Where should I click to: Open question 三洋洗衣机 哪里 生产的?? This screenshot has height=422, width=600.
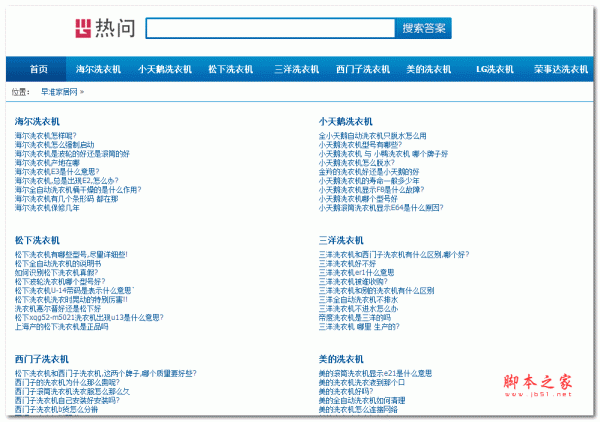point(359,327)
